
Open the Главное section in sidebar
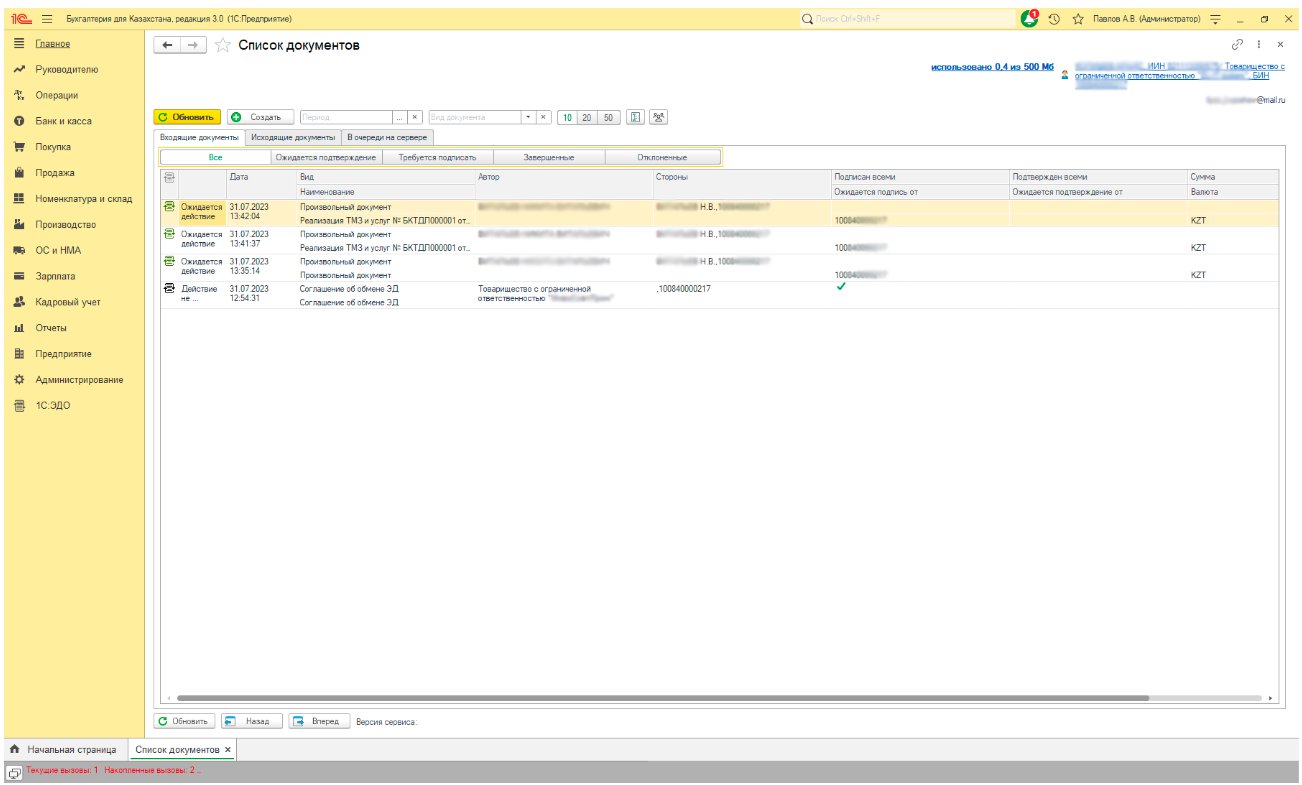(x=53, y=44)
